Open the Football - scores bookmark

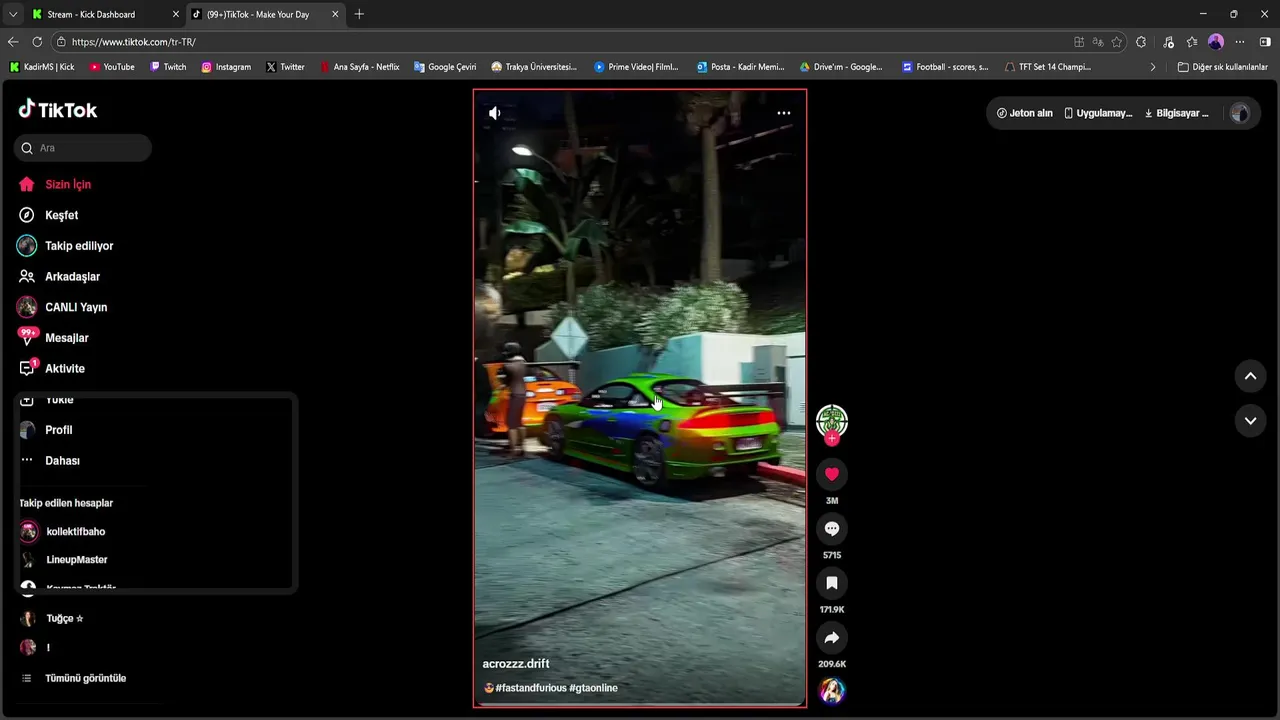pyautogui.click(x=945, y=67)
